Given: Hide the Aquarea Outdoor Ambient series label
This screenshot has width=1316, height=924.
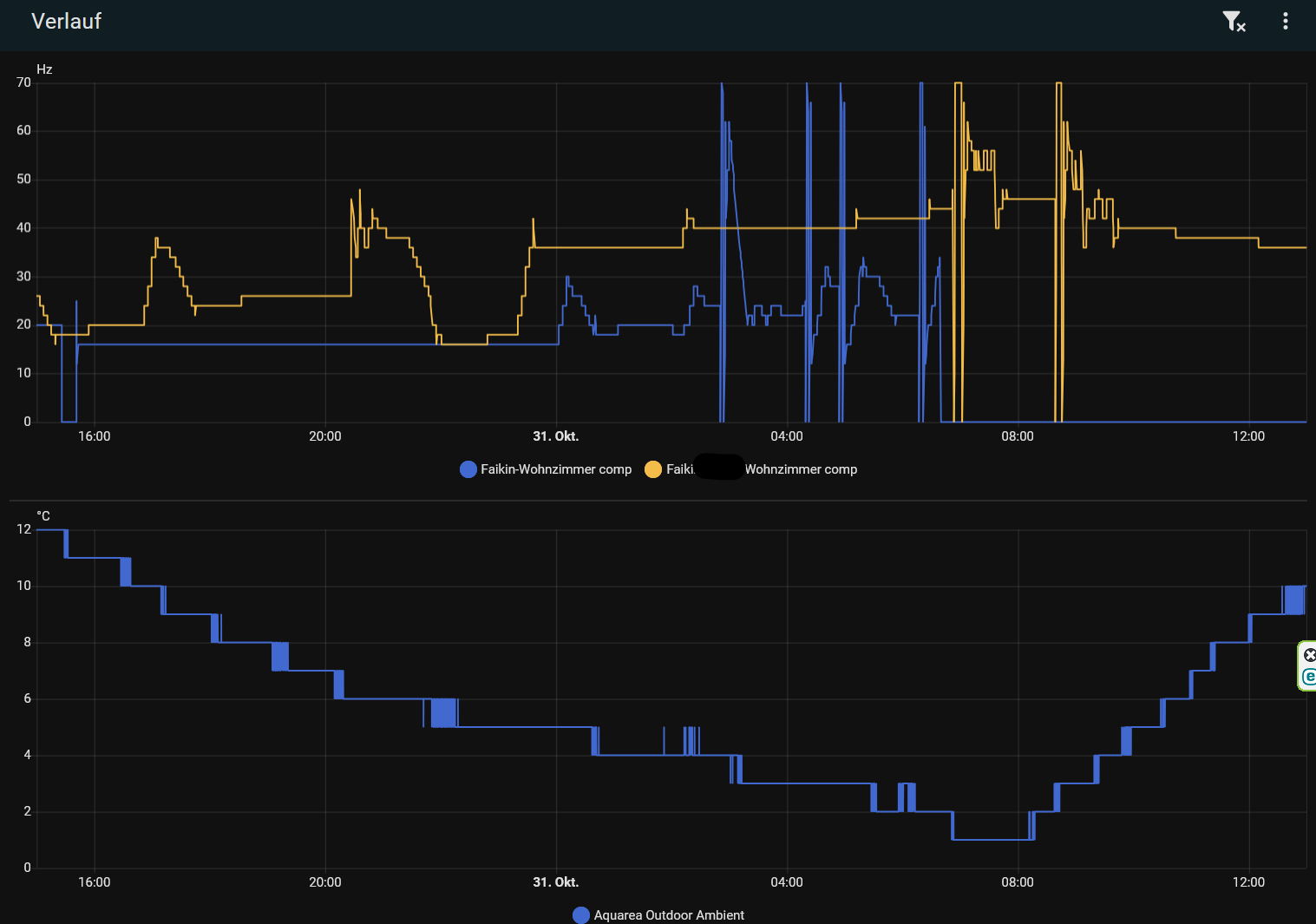Looking at the screenshot, I should [x=669, y=915].
